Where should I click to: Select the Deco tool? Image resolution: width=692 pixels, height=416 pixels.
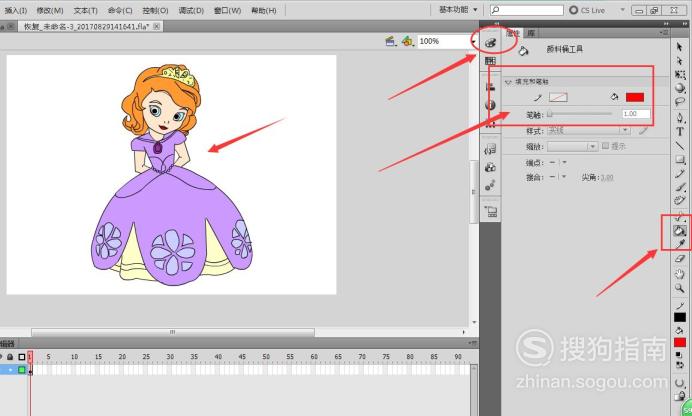(680, 201)
